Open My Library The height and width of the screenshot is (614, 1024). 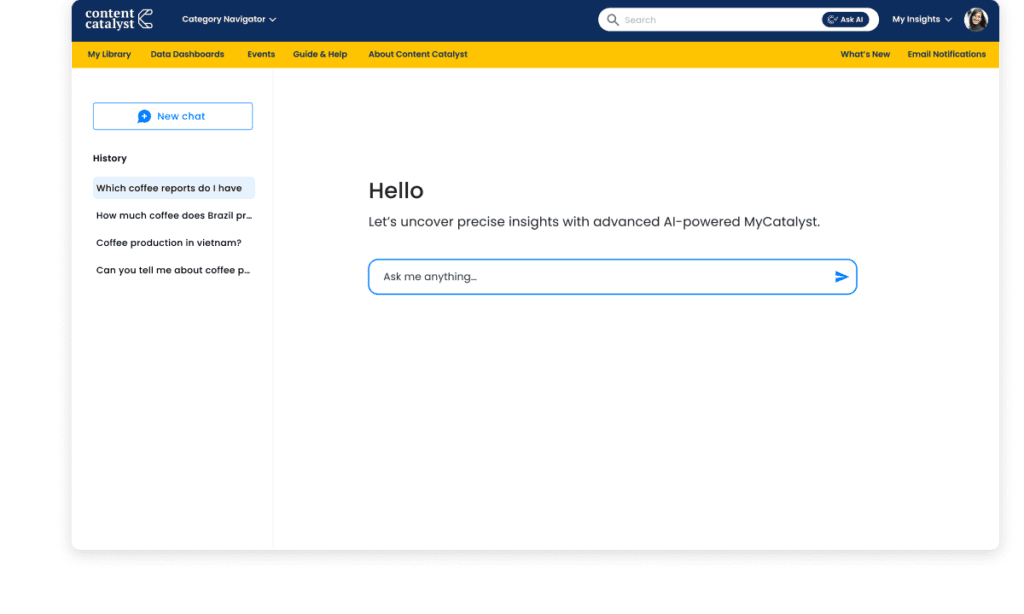[109, 54]
